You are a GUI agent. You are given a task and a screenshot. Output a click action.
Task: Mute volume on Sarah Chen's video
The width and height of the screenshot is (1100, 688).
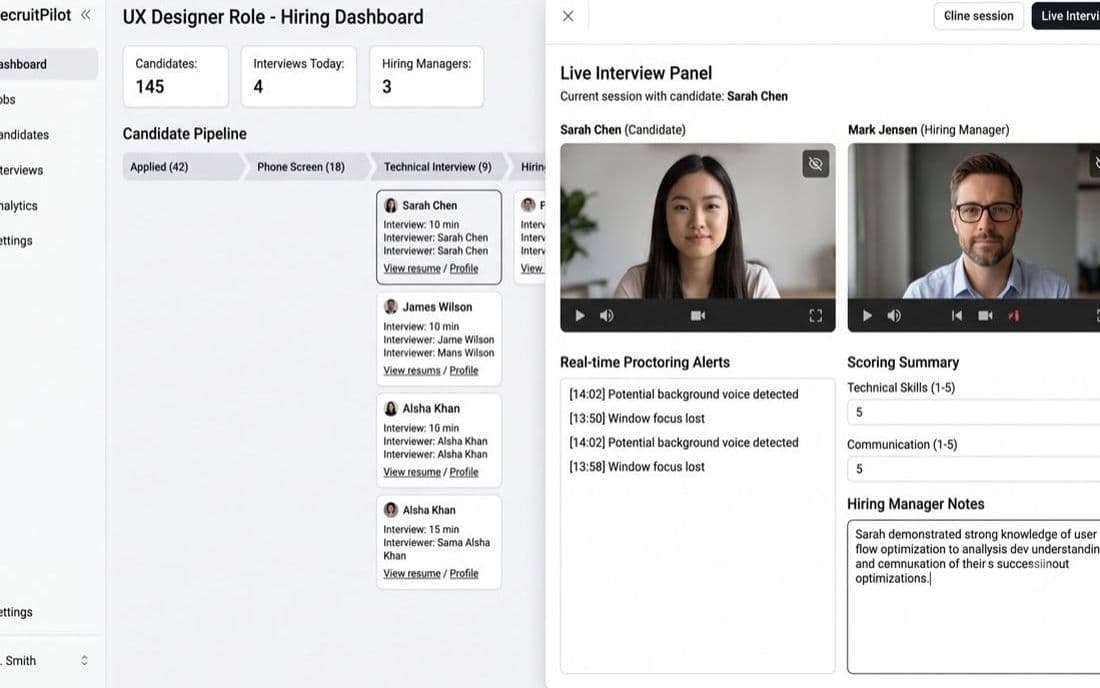tap(607, 316)
